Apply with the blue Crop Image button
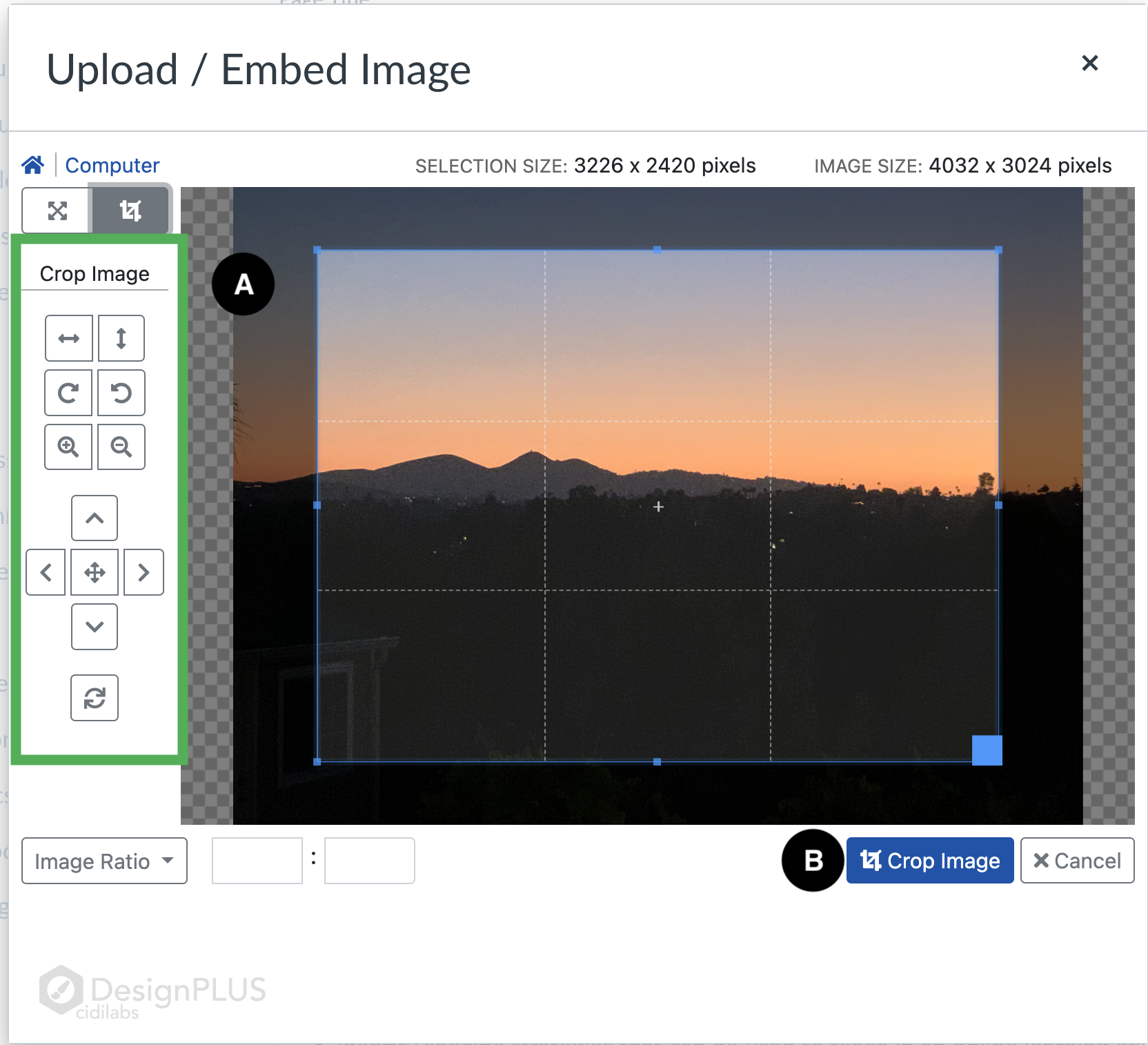1148x1045 pixels. coord(930,860)
